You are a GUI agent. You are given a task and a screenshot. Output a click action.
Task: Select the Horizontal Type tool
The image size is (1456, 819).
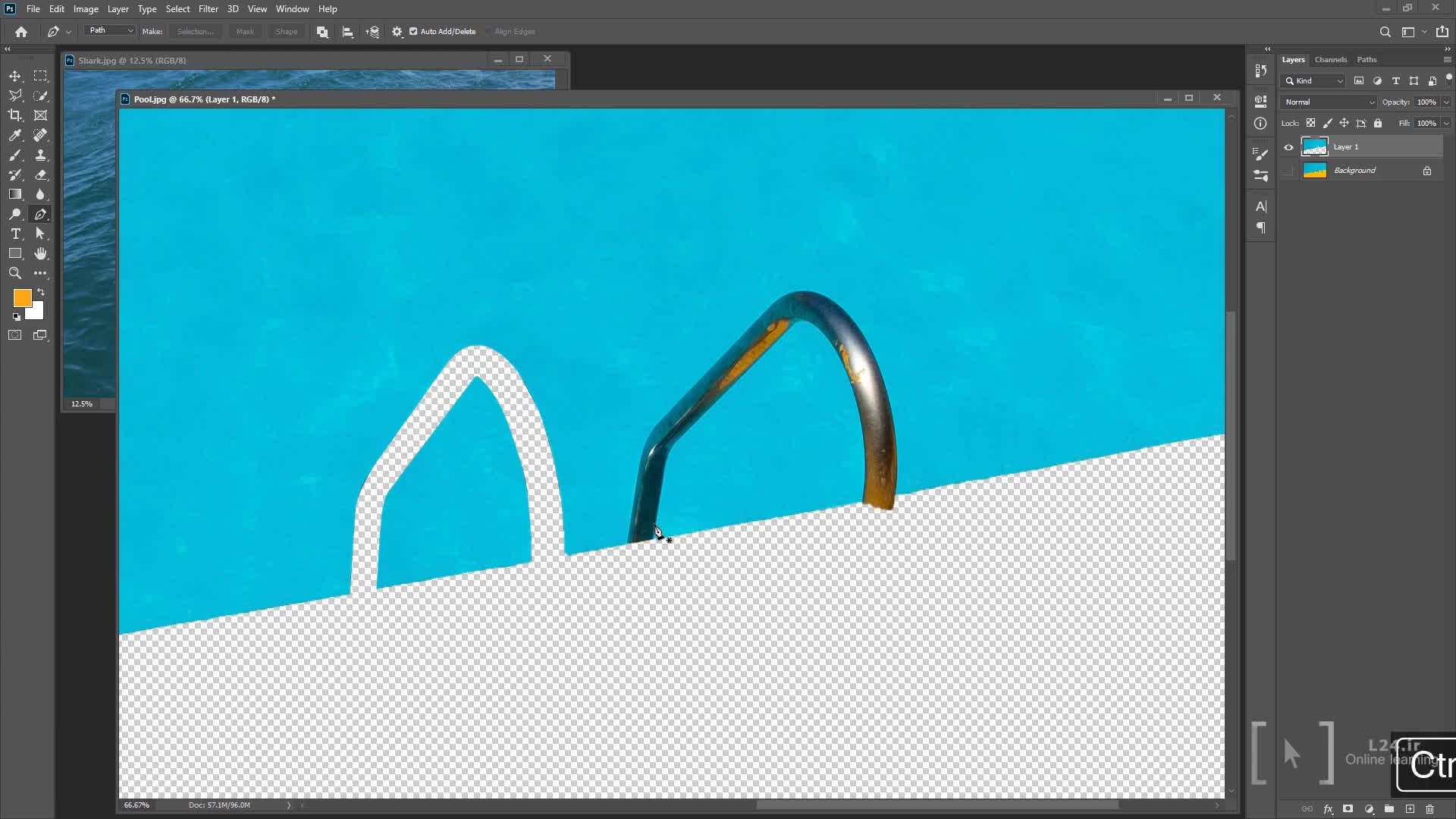click(x=15, y=234)
